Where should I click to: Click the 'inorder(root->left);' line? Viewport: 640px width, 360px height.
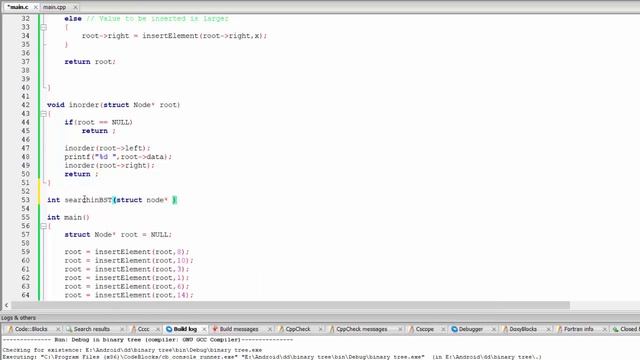[x=107, y=148]
